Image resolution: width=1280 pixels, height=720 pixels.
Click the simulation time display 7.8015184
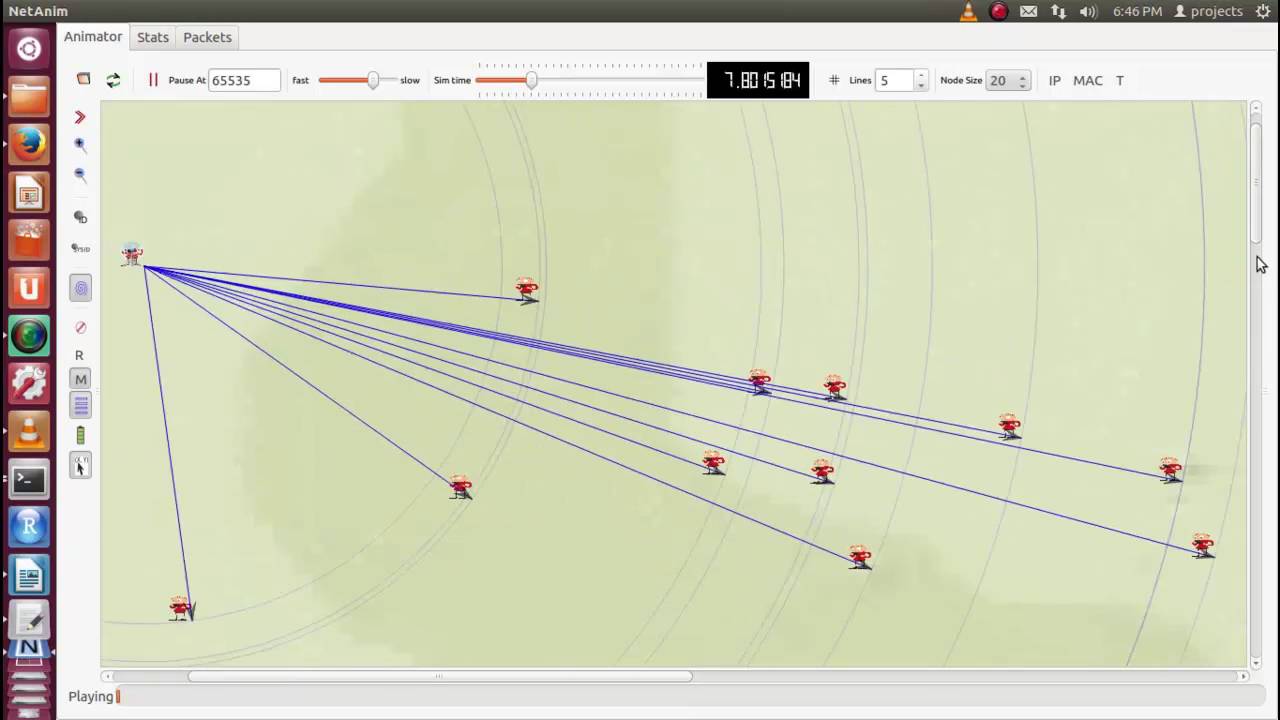click(x=758, y=80)
